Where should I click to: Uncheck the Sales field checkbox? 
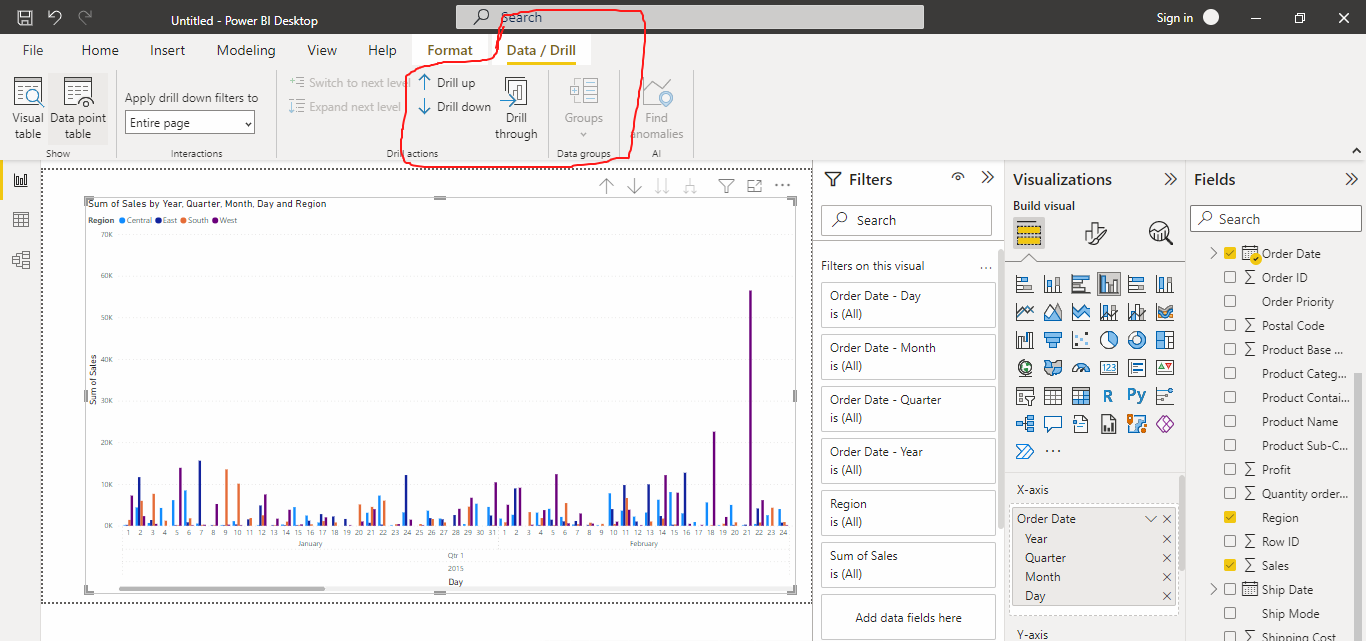(1230, 565)
